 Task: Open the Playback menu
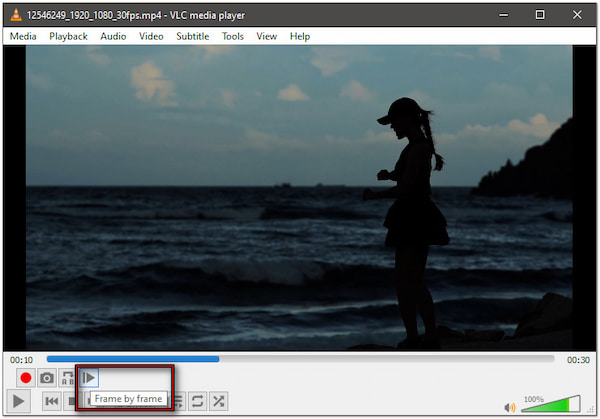pyautogui.click(x=68, y=36)
